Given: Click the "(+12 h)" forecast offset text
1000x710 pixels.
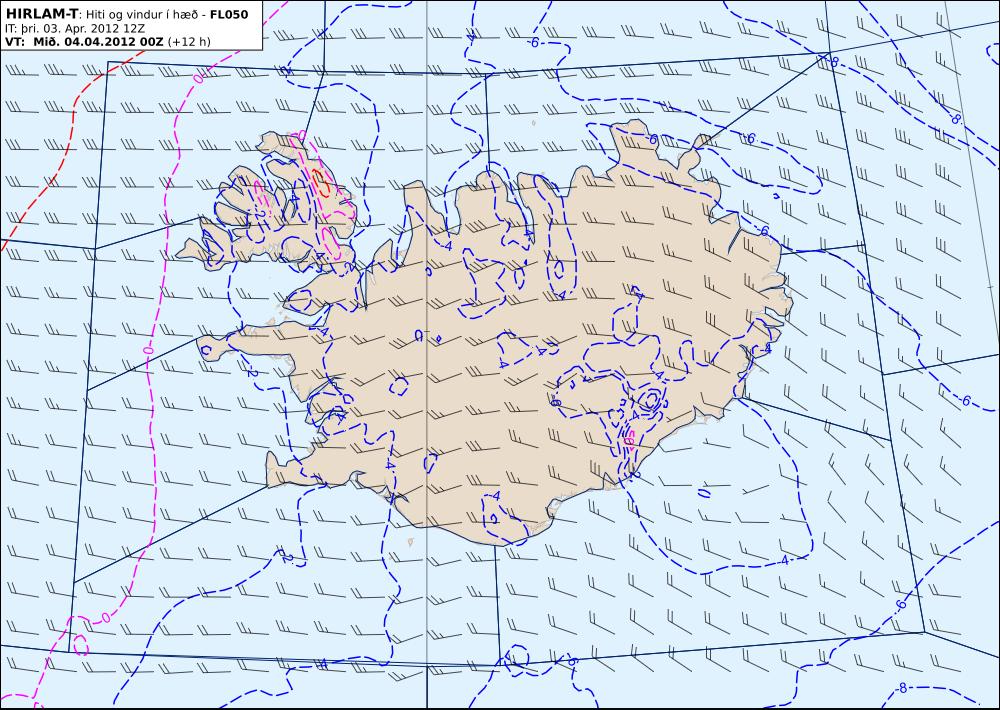Looking at the screenshot, I should [x=189, y=42].
